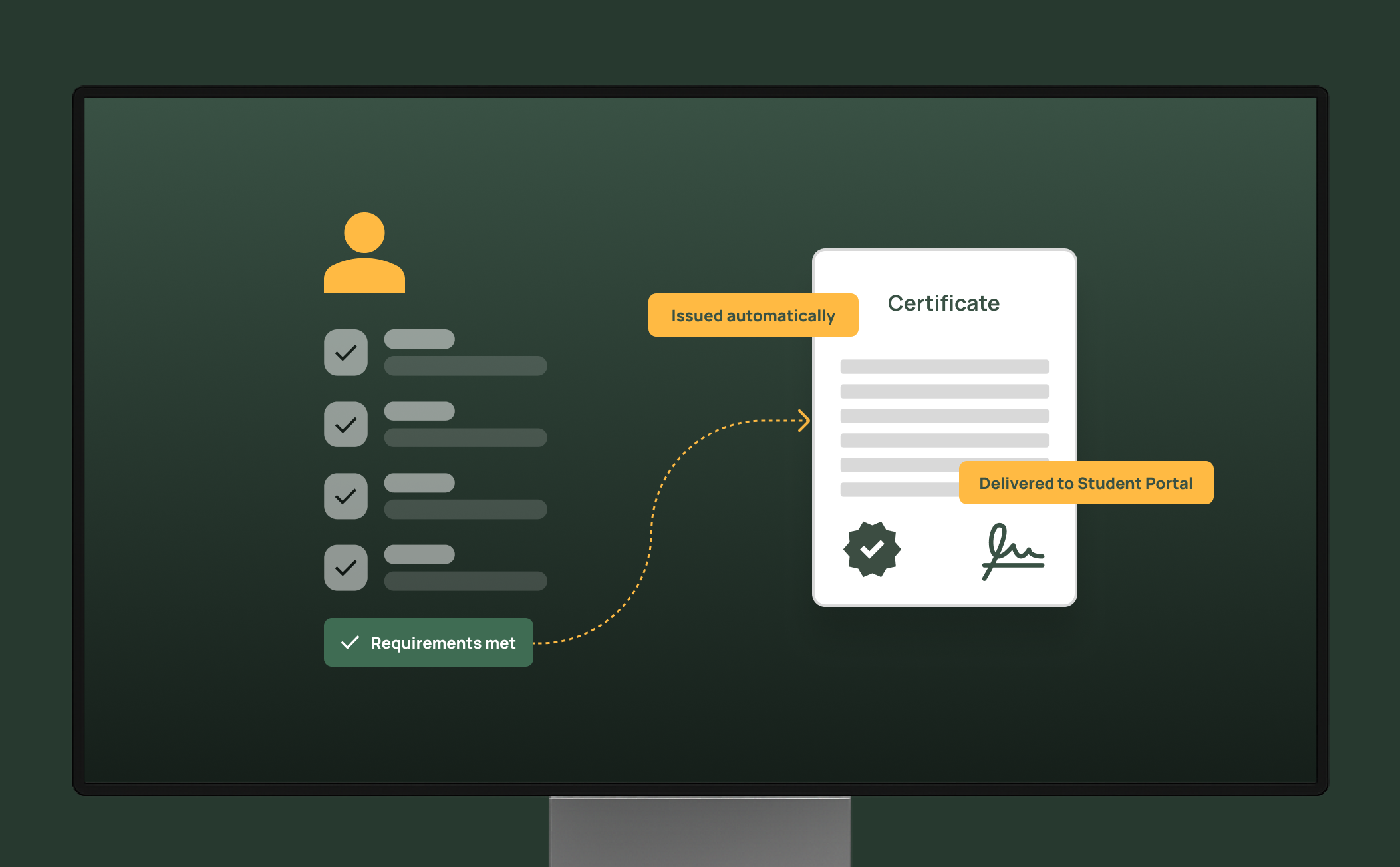Toggle the fourth checklist checkbox
Viewport: 1400px width, 867px height.
(x=346, y=568)
